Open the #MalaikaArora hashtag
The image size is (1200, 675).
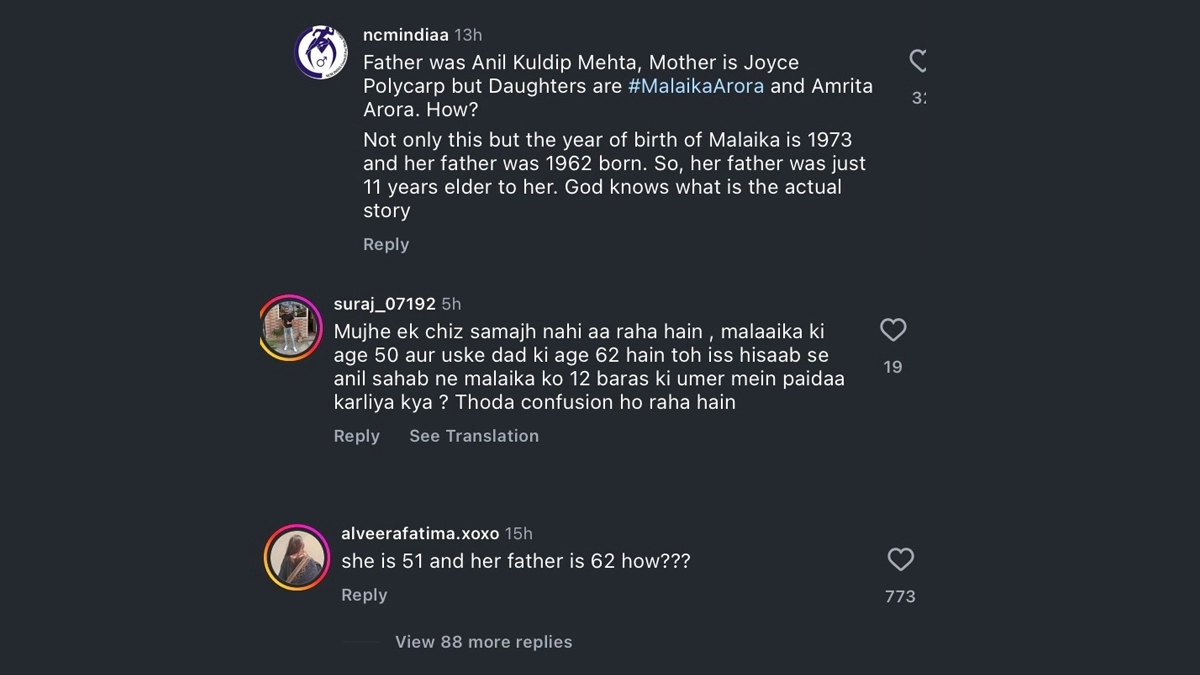pos(696,86)
